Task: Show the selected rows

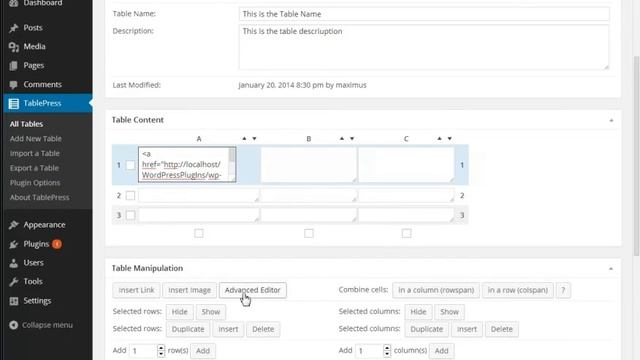Action: (211, 312)
